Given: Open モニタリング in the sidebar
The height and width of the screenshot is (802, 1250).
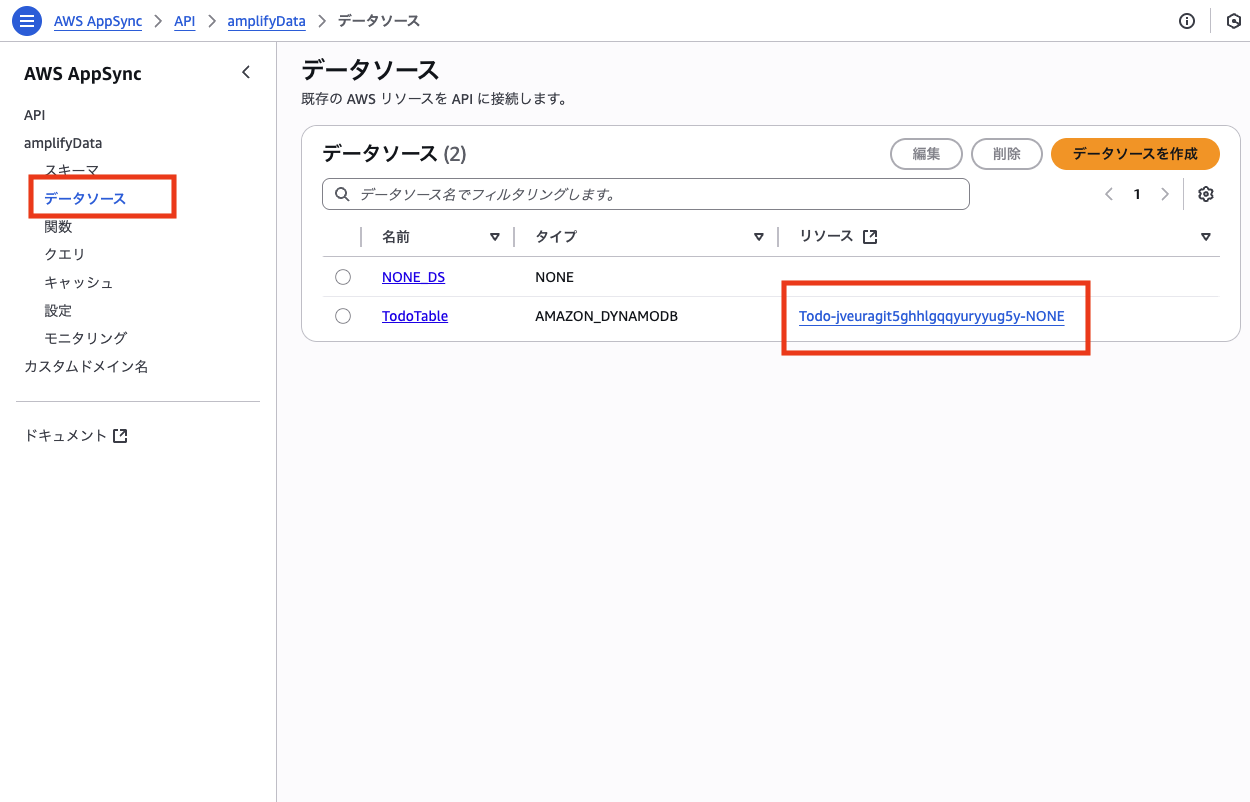Looking at the screenshot, I should 85,338.
